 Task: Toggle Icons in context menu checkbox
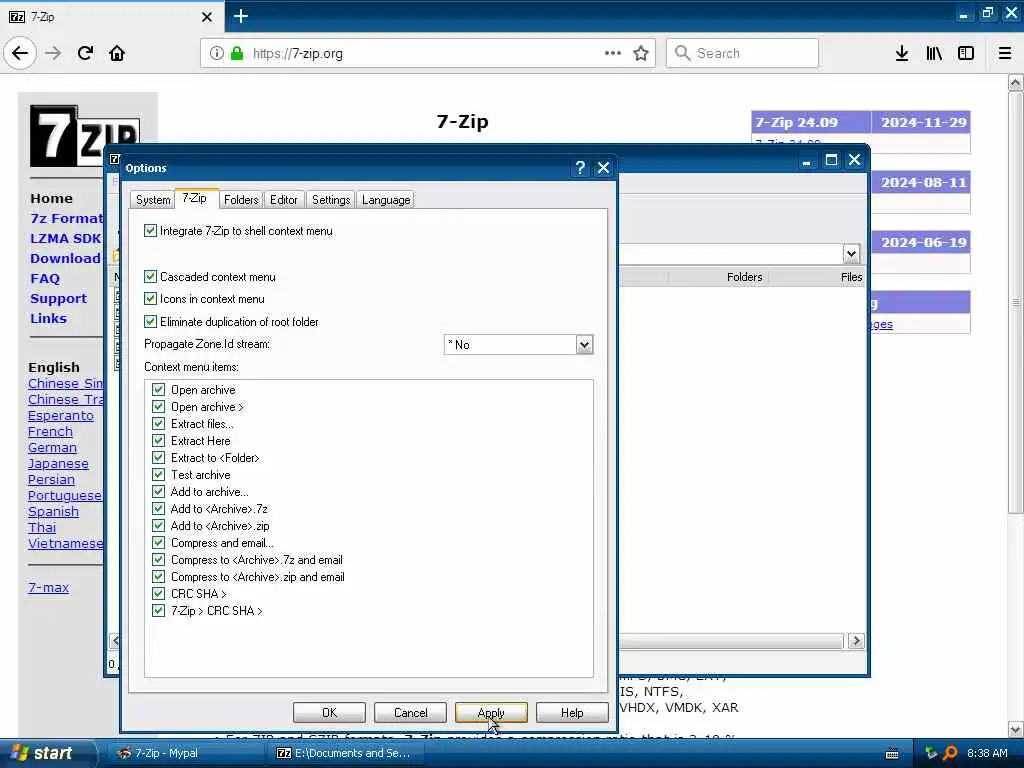coord(150,299)
